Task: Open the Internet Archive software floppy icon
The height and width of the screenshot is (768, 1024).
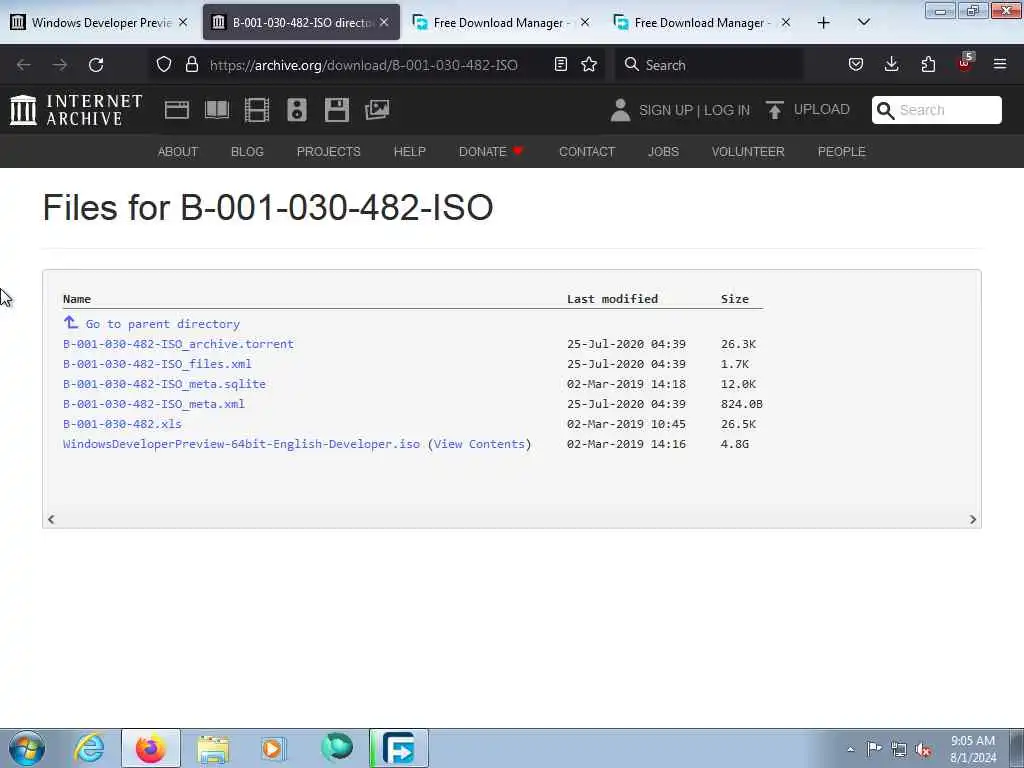Action: 337,110
